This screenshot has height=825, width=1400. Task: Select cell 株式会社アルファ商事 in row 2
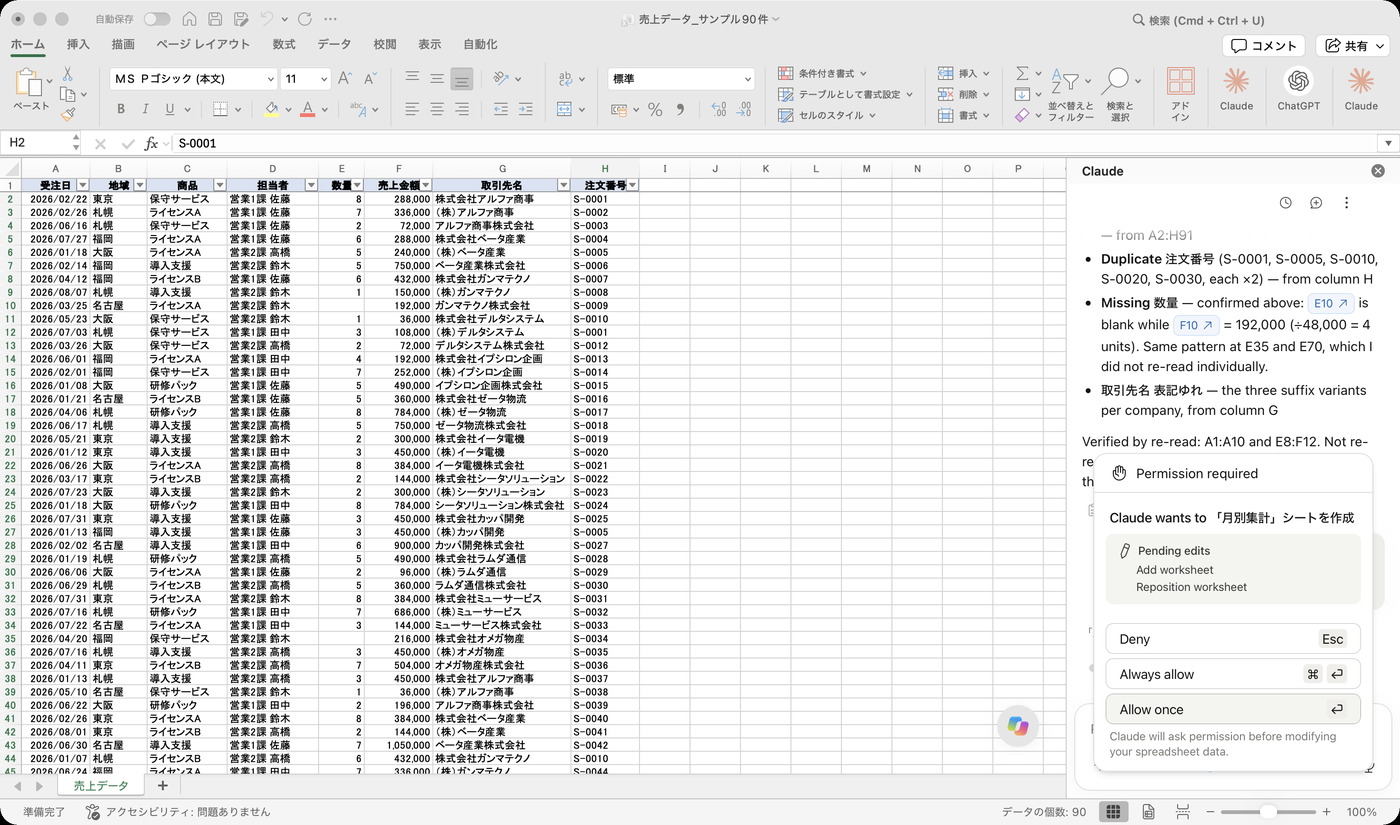(501, 199)
